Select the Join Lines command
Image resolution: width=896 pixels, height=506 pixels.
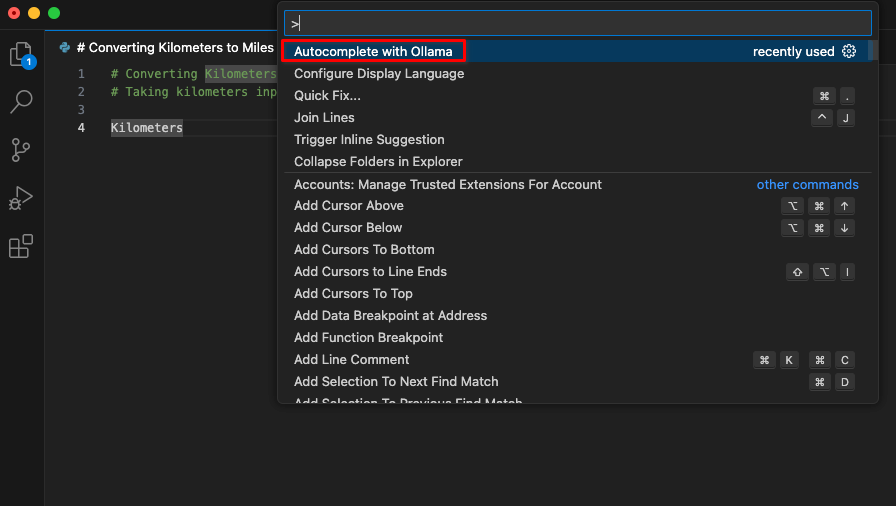578,118
